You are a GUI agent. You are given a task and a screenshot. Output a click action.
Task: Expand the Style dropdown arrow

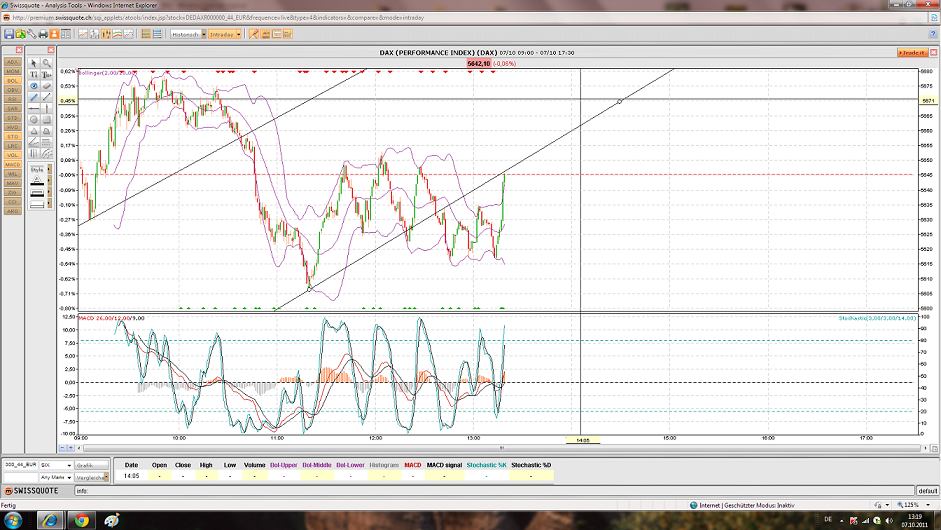click(49, 169)
